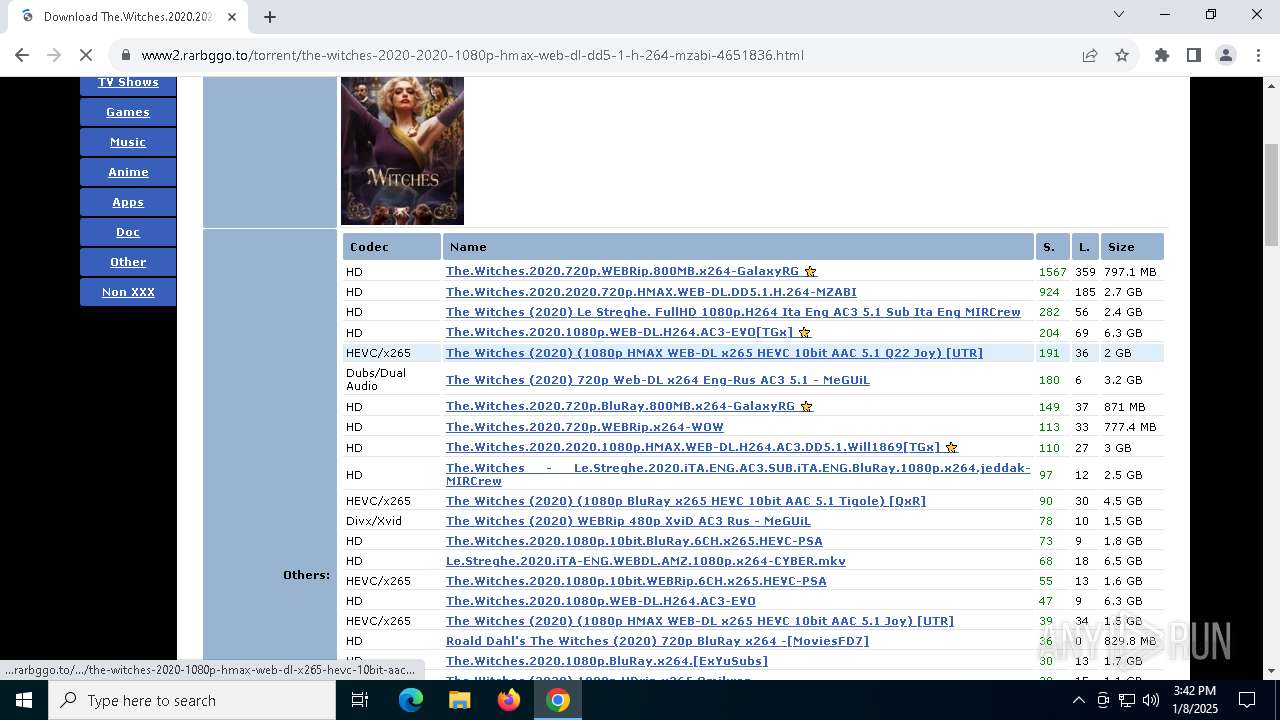Open the Music category
This screenshot has width=1280, height=720.
(128, 142)
